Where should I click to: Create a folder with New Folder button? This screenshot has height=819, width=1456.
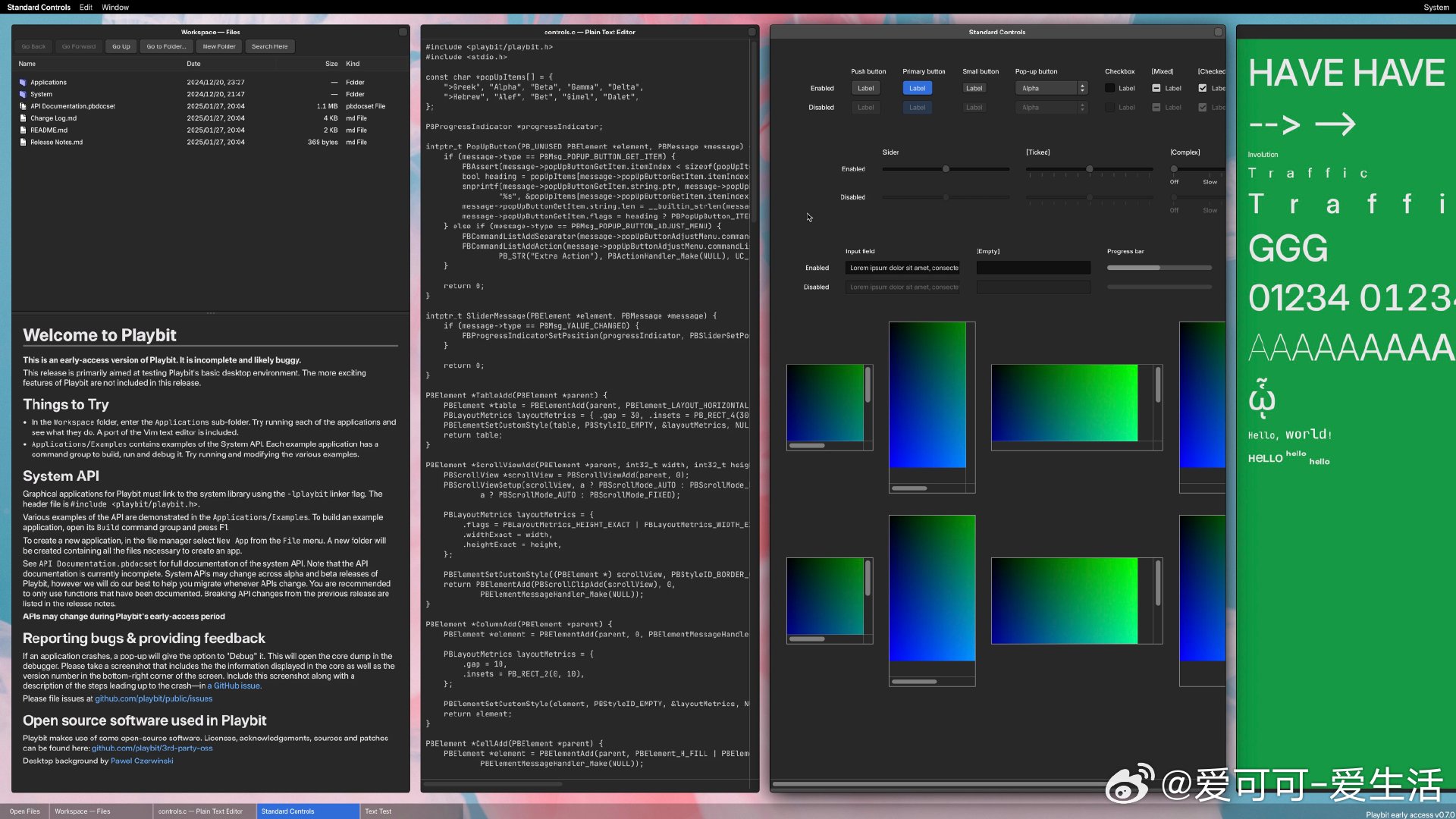tap(219, 46)
